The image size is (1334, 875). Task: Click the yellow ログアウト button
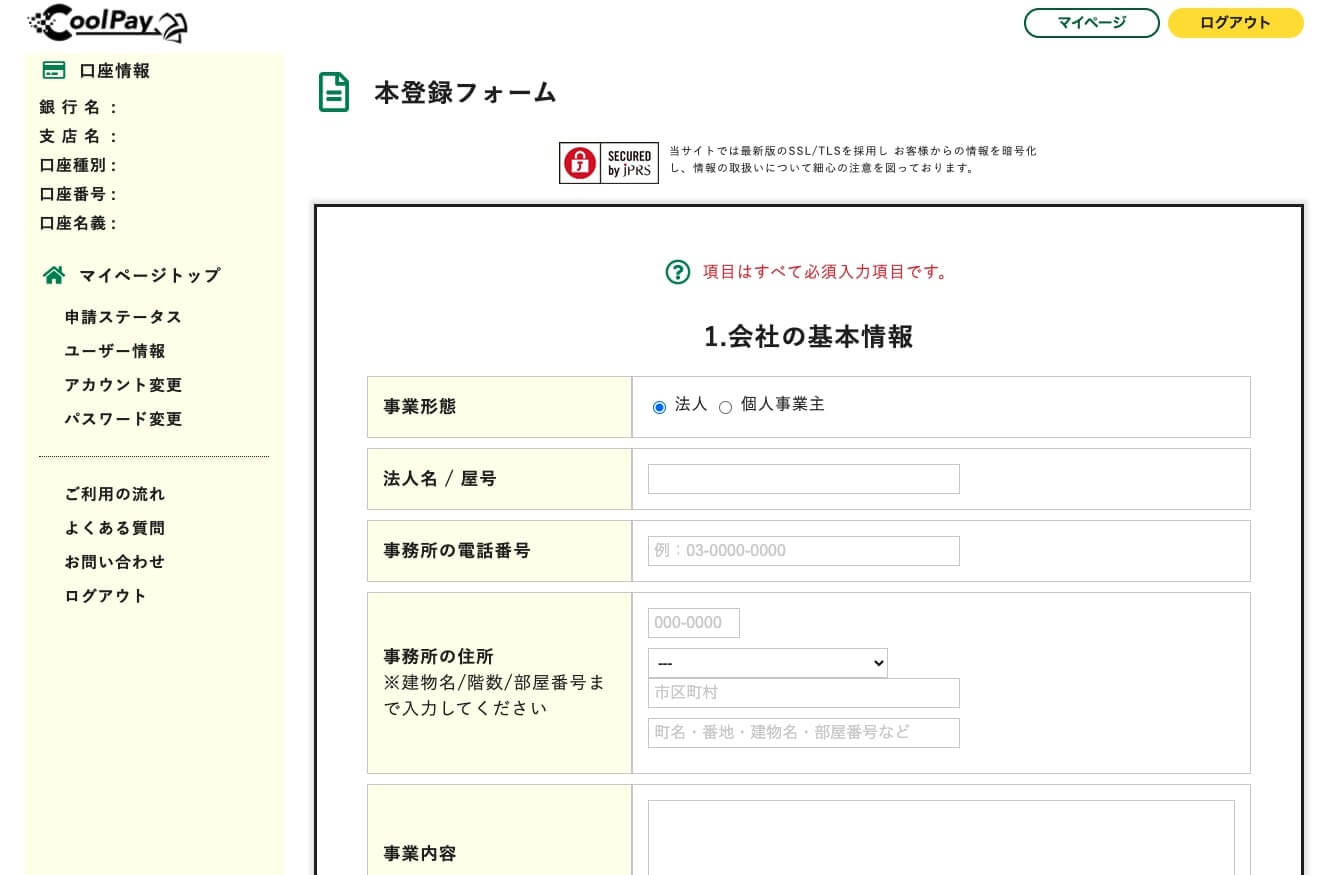1235,22
